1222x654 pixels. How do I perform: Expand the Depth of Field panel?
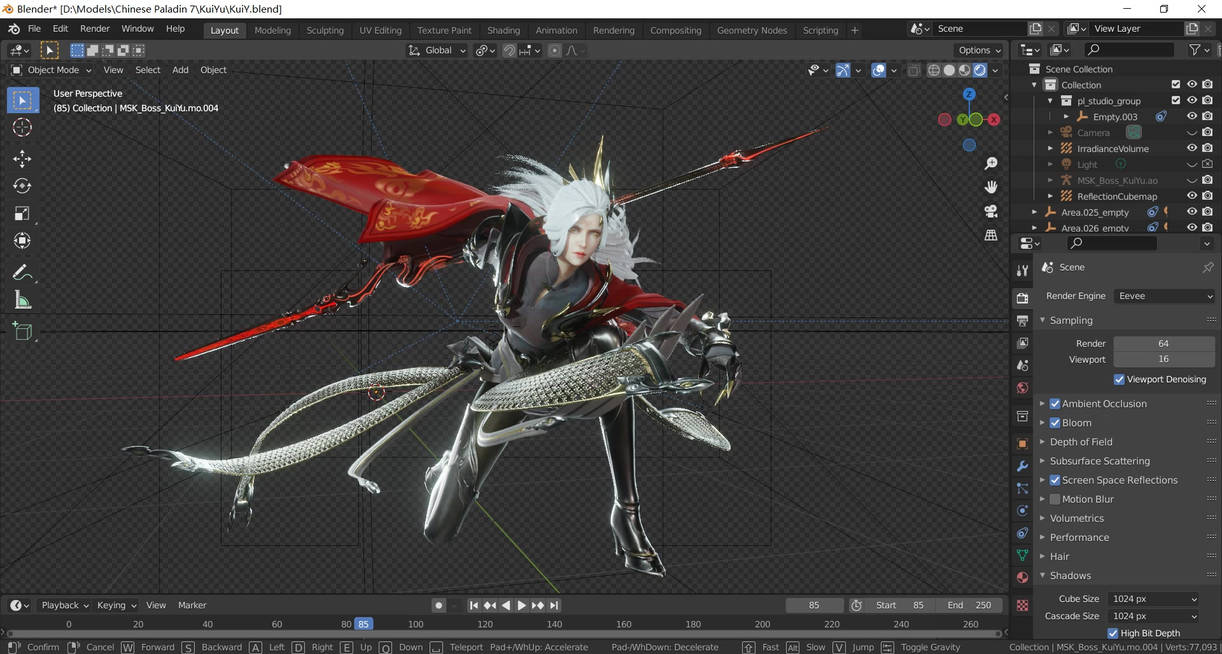tap(1081, 442)
